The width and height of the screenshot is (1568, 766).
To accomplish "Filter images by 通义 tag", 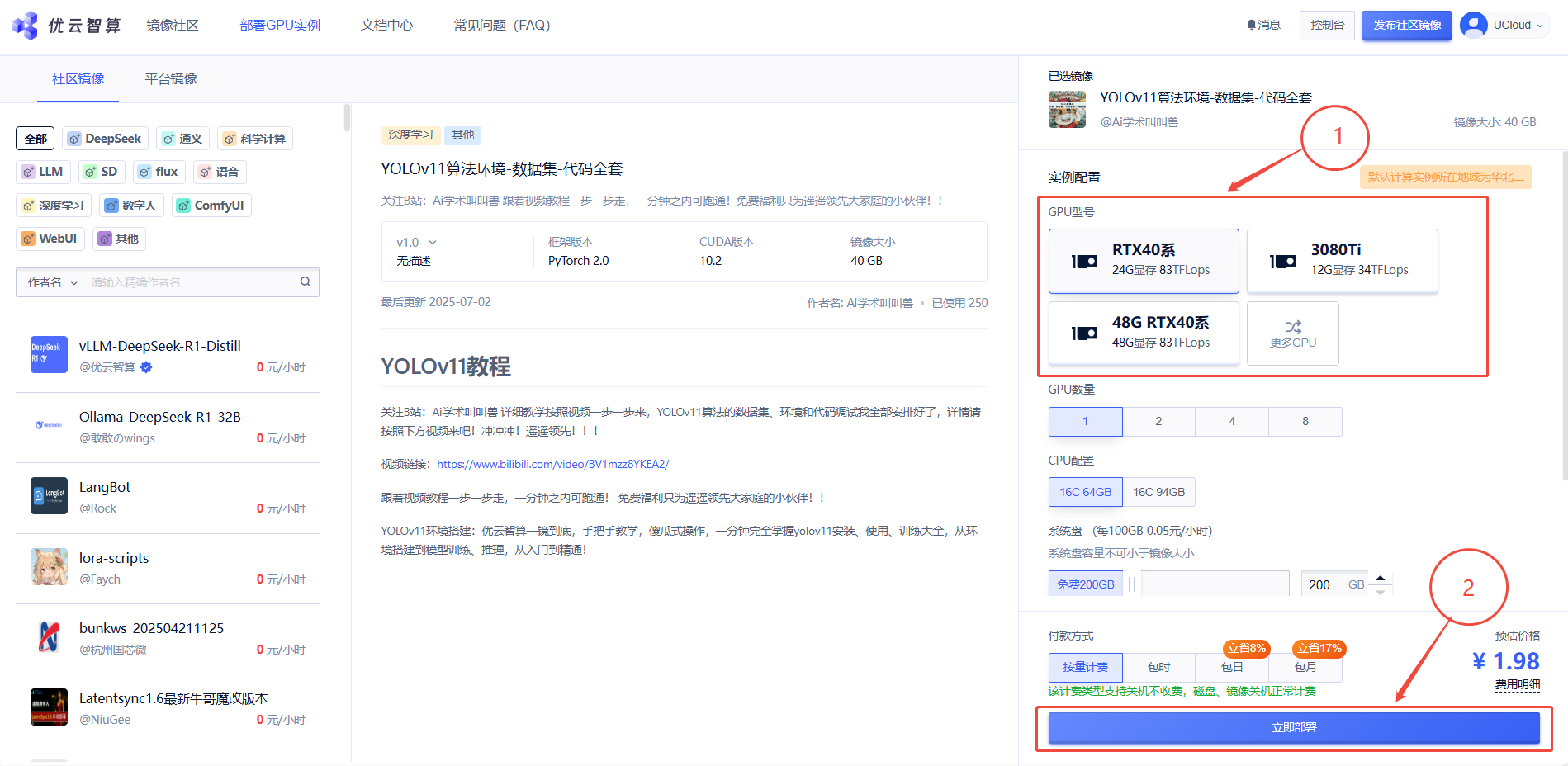I will [x=182, y=139].
